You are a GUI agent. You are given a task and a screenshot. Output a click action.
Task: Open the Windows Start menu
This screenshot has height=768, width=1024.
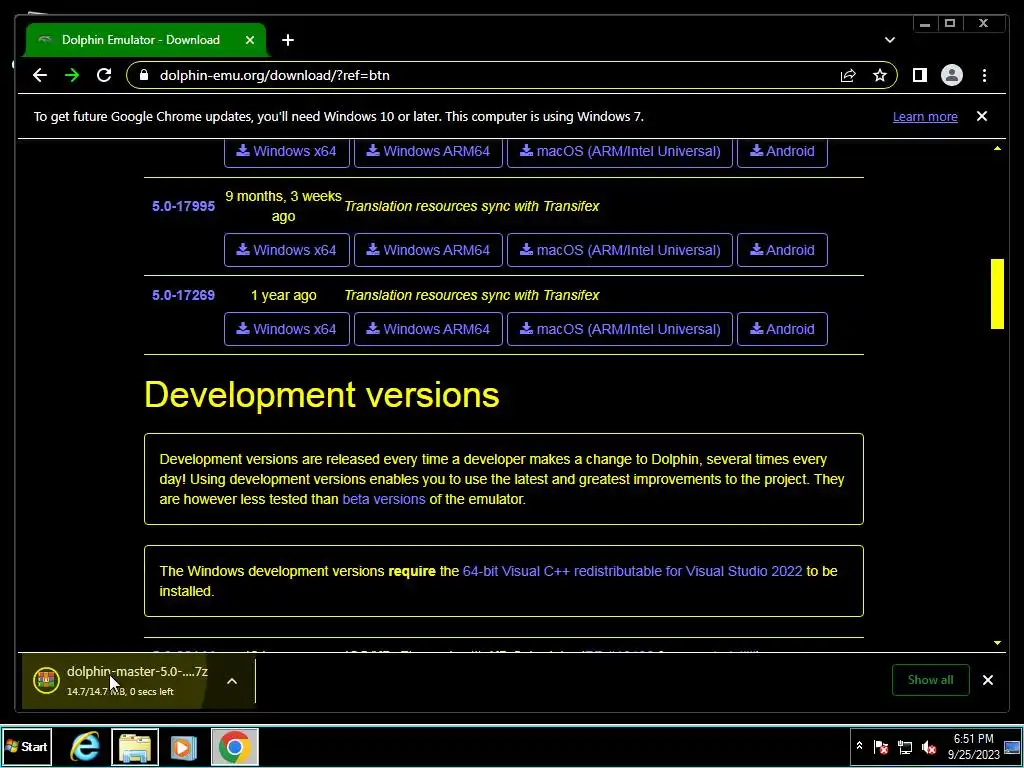pos(27,746)
